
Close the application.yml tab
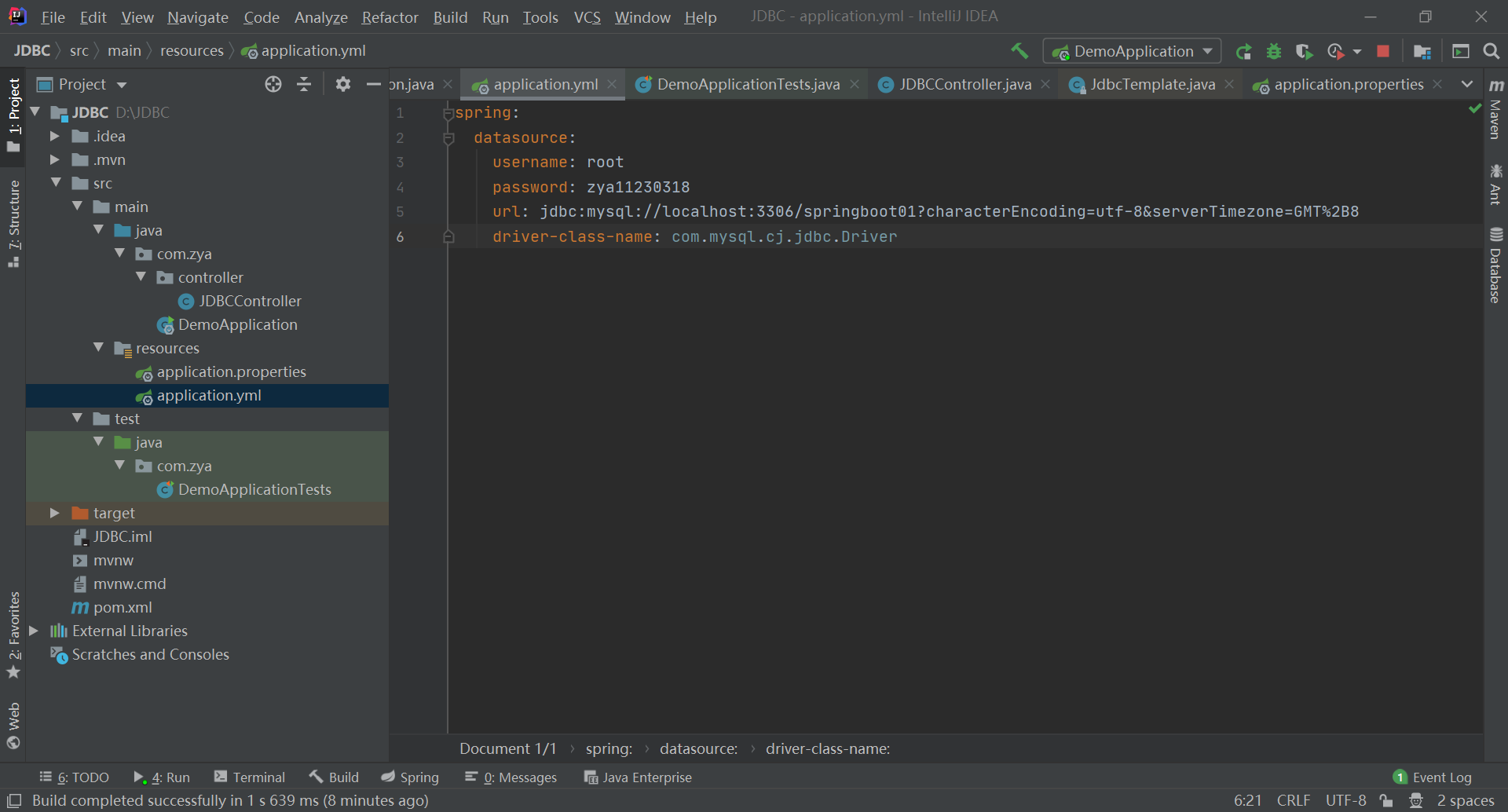click(612, 84)
